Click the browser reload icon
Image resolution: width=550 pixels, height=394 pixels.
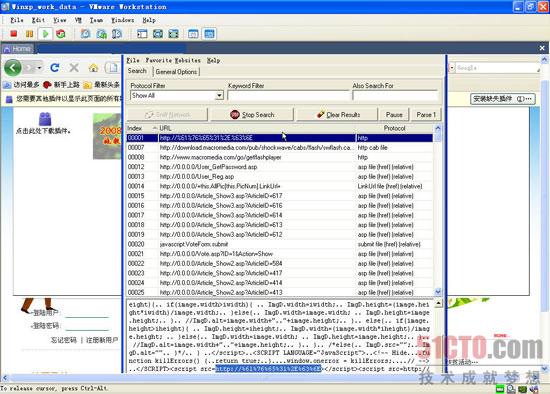(x=55, y=67)
